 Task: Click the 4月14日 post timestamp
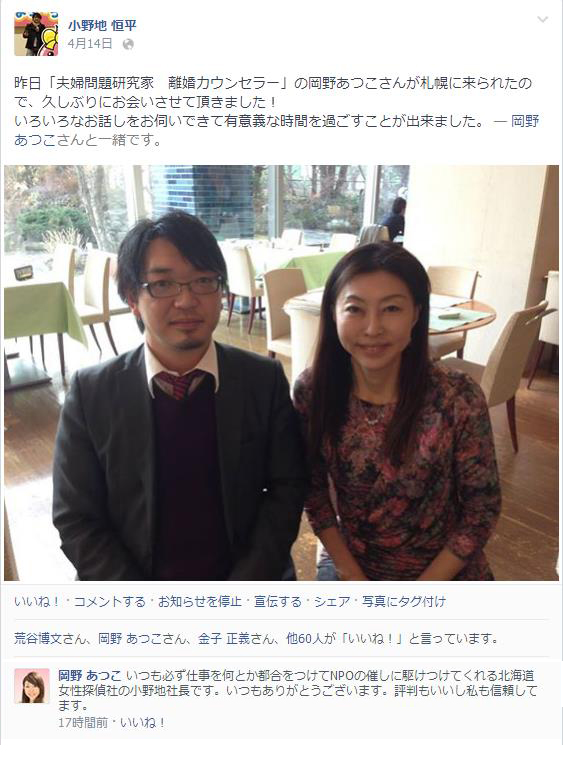point(90,44)
